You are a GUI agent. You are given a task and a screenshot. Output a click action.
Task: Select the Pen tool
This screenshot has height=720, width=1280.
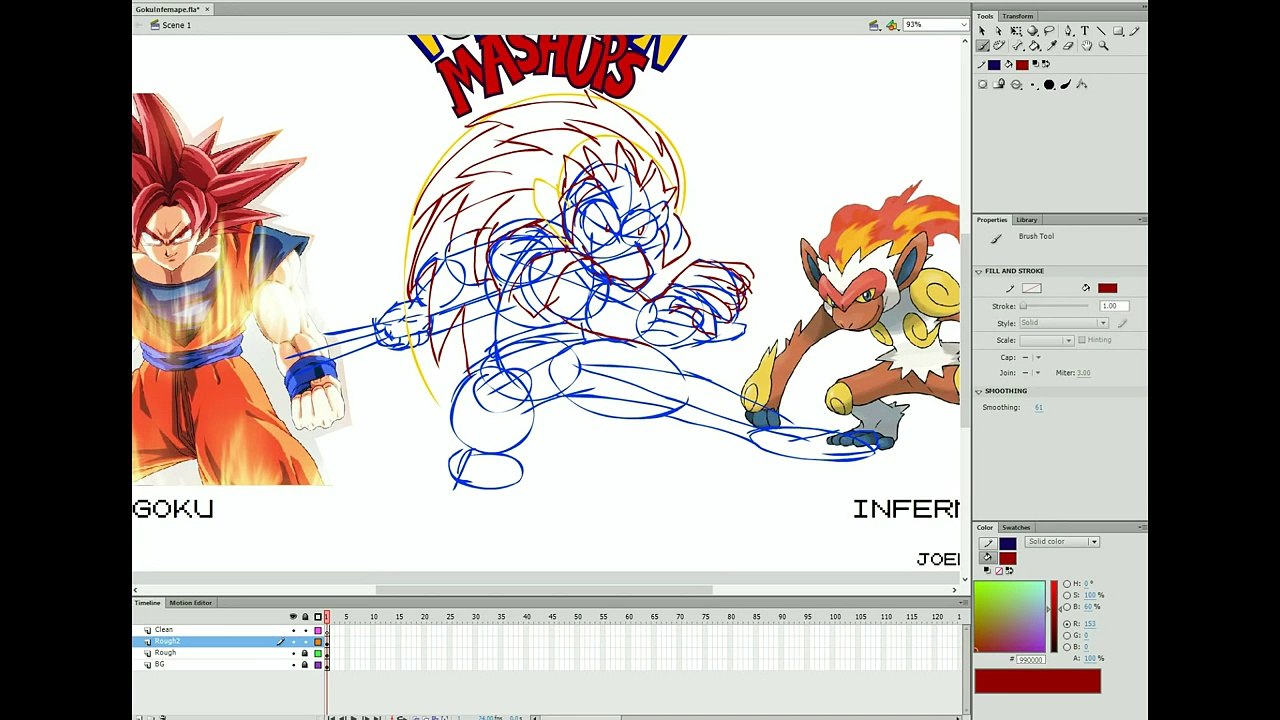[1068, 31]
